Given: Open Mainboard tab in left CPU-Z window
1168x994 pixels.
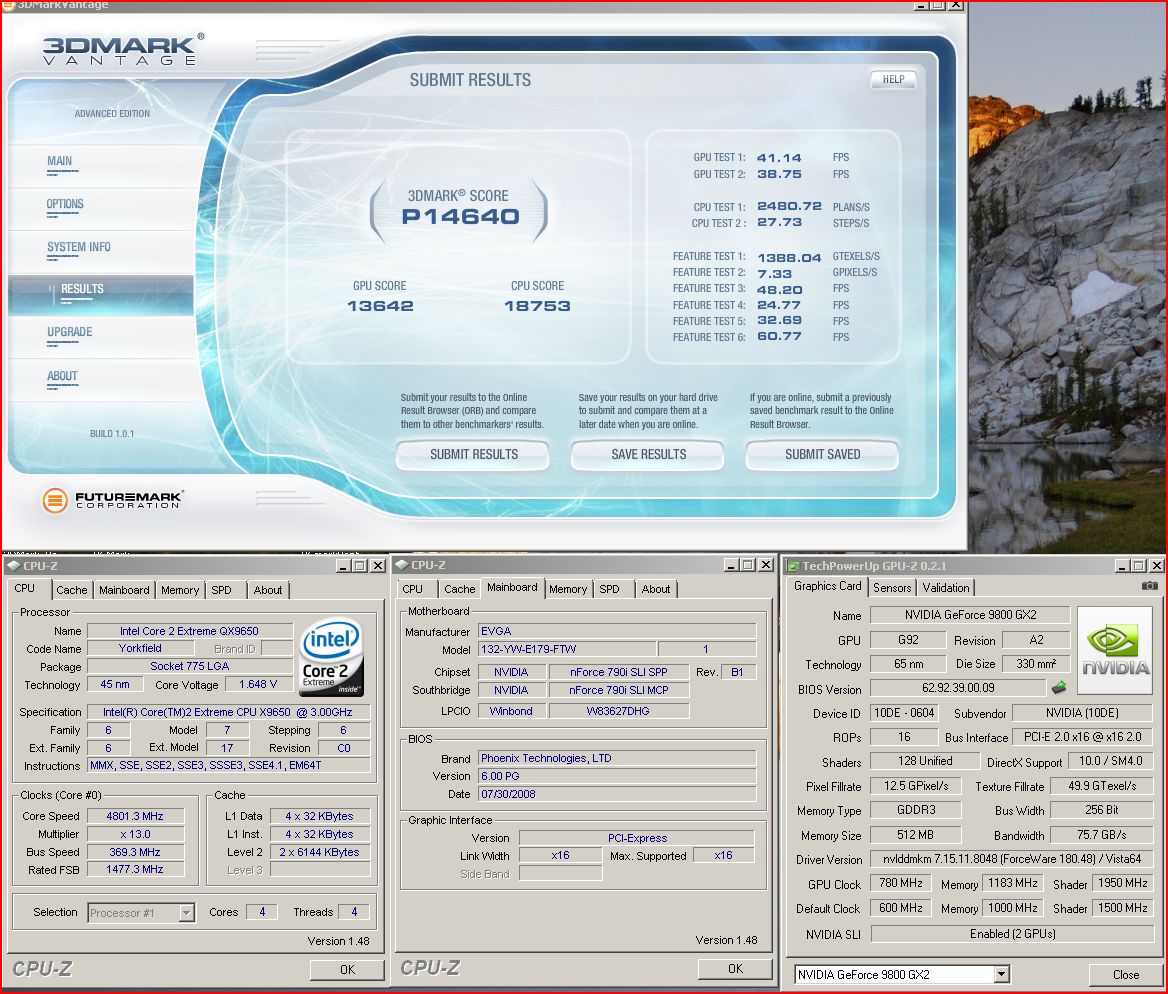Looking at the screenshot, I should point(124,590).
